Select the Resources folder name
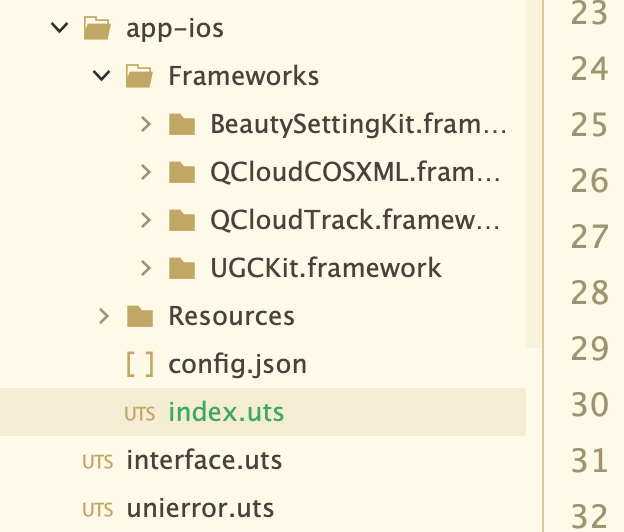 coord(231,316)
